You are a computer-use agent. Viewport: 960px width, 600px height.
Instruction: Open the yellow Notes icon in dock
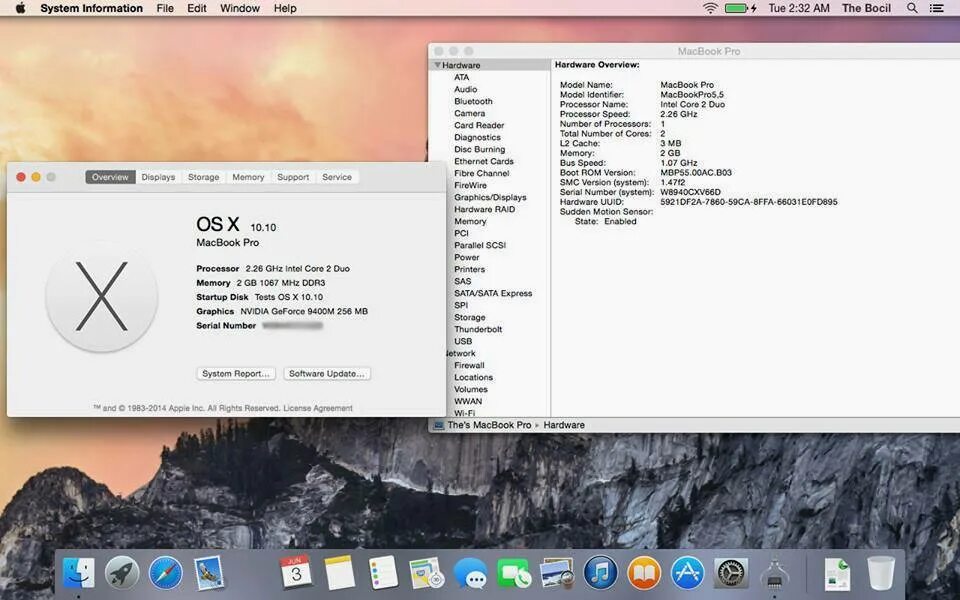click(x=339, y=573)
